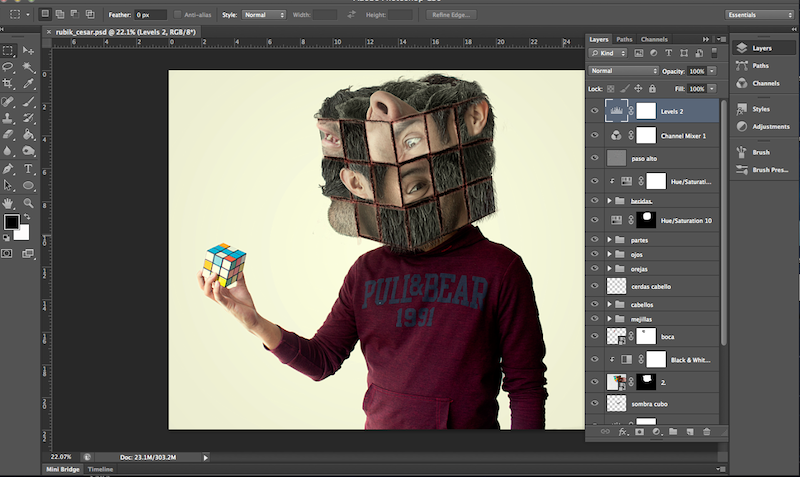Click the Feather input field

tap(151, 15)
